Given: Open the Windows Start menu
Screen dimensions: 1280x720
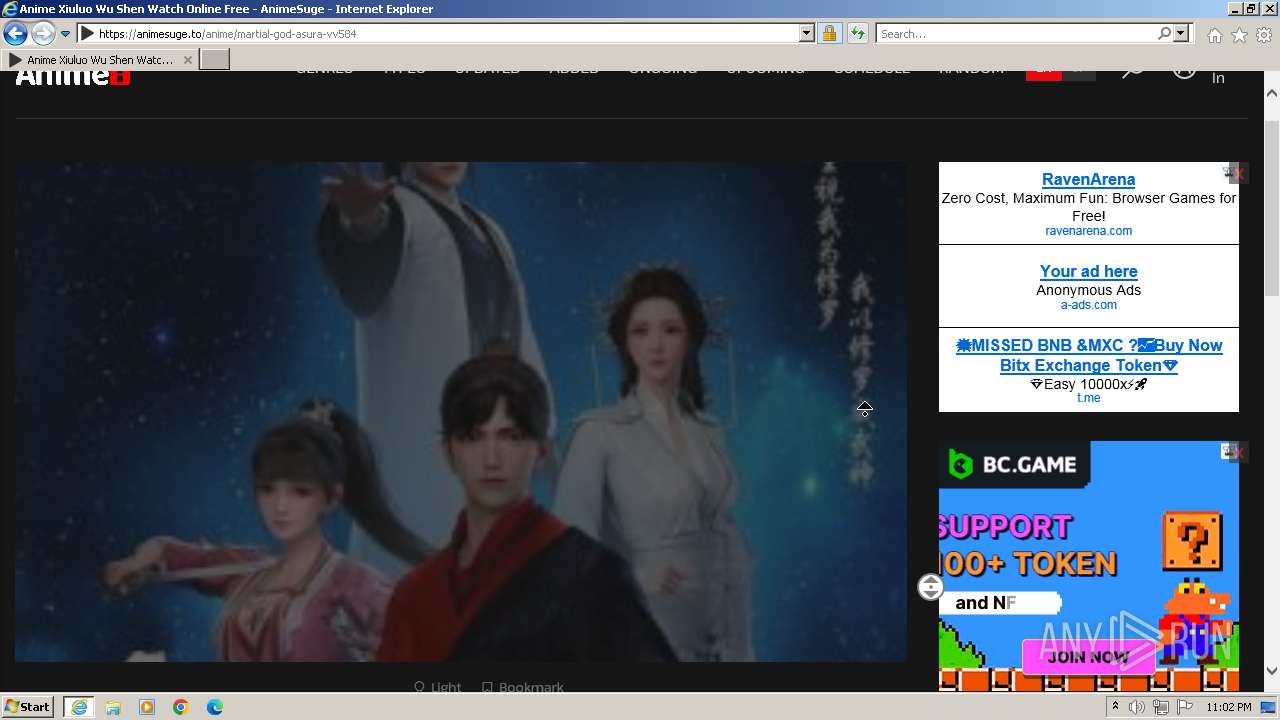Looking at the screenshot, I should click(27, 706).
